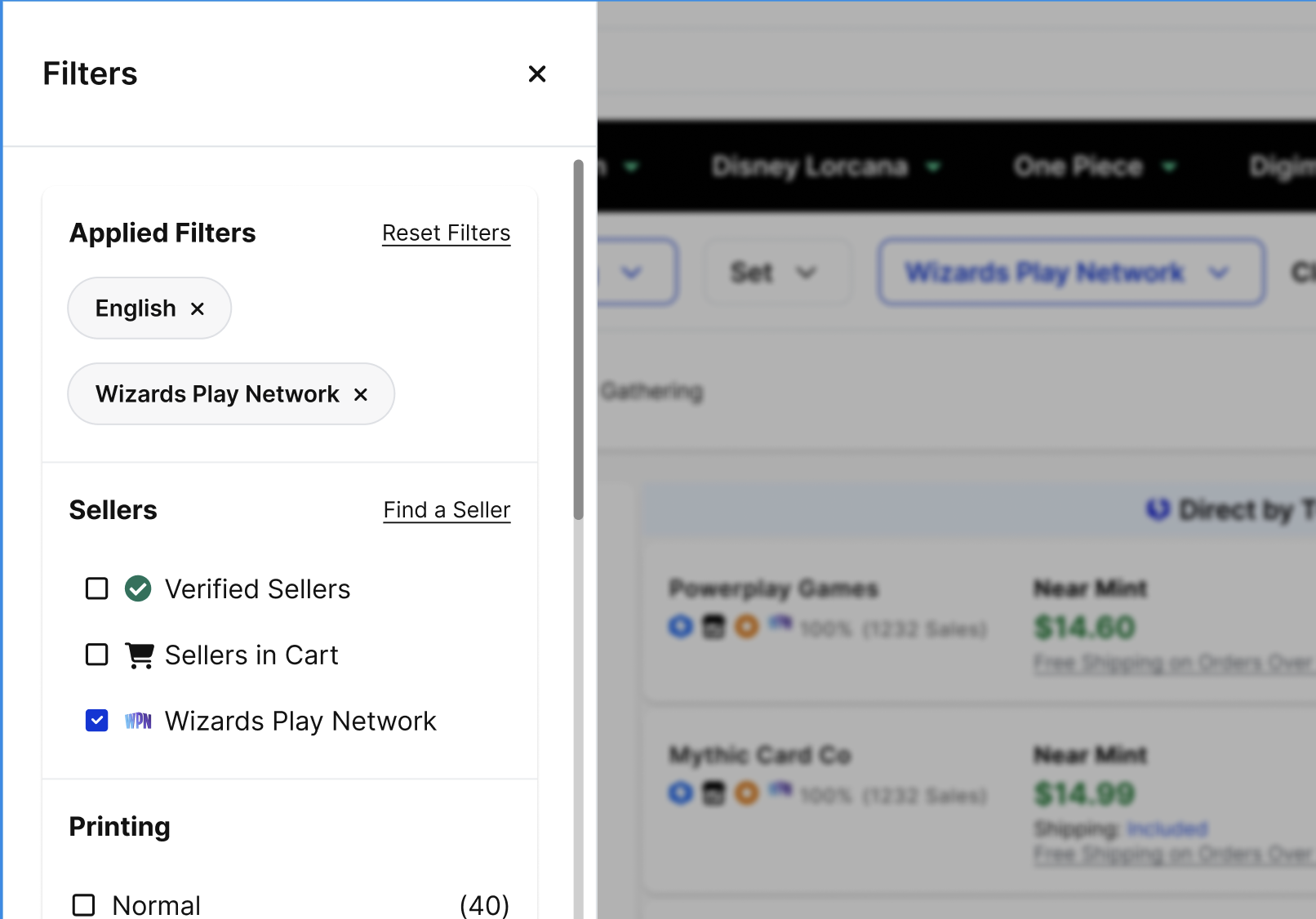
Task: Click the $14.99 price text
Action: [1084, 794]
